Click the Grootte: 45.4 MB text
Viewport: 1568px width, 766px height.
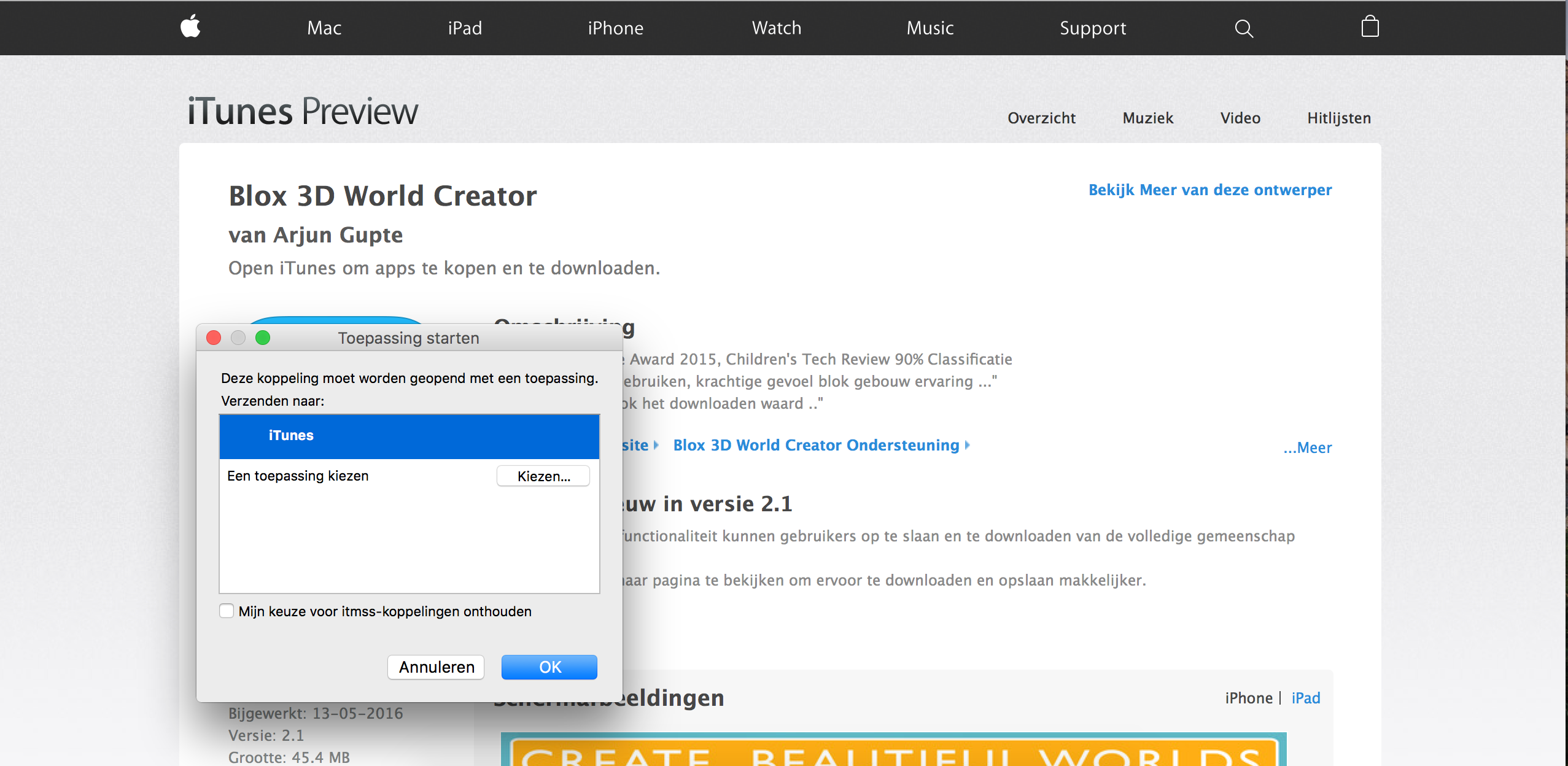click(289, 757)
